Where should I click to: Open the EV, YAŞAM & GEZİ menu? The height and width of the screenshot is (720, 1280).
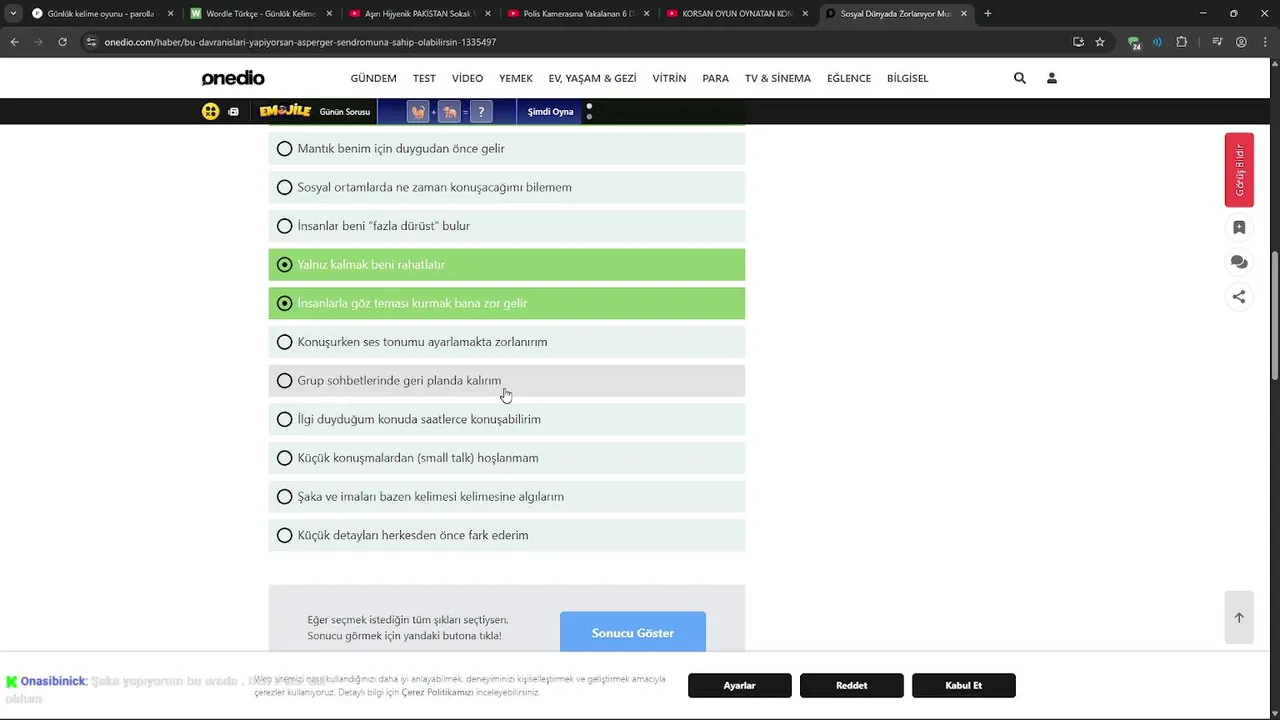tap(592, 78)
